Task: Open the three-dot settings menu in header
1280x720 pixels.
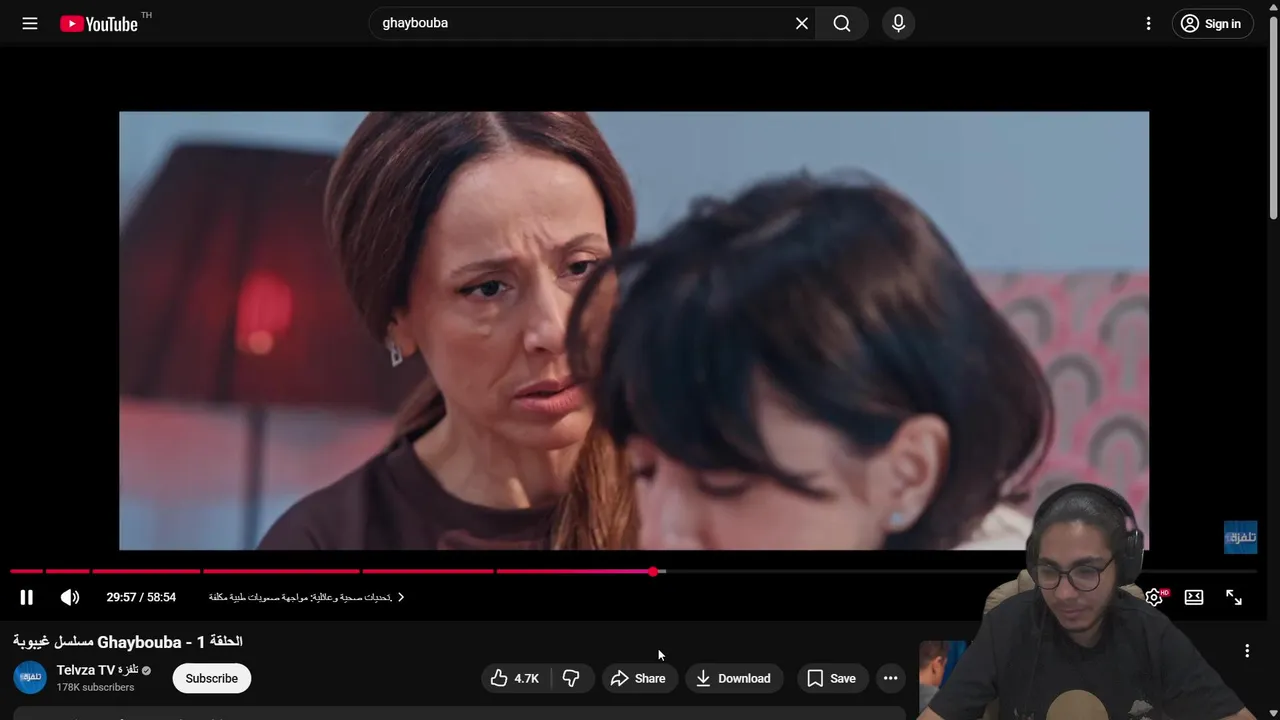Action: pos(1149,23)
